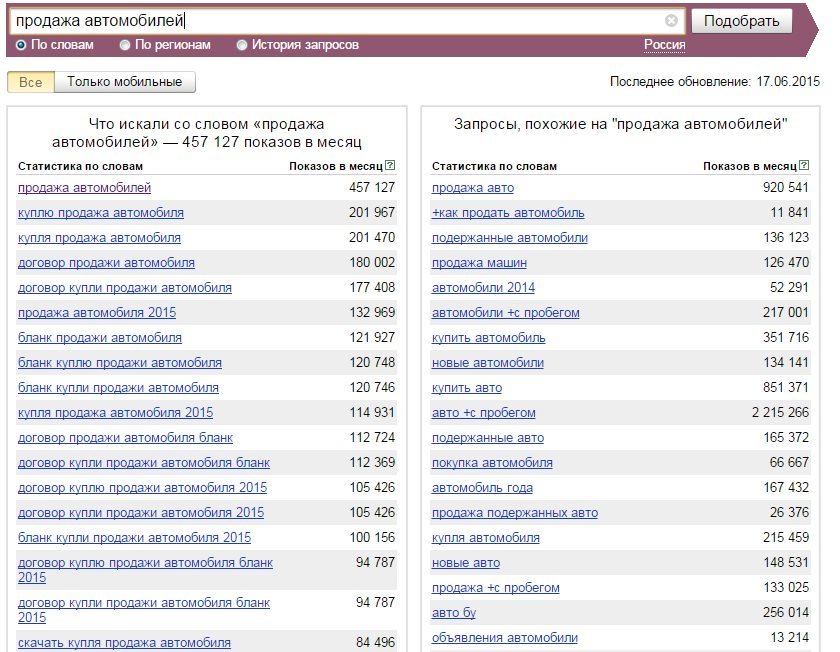Open the 'купля продажа автомобиля' link
This screenshot has width=840, height=652.
[x=99, y=237]
